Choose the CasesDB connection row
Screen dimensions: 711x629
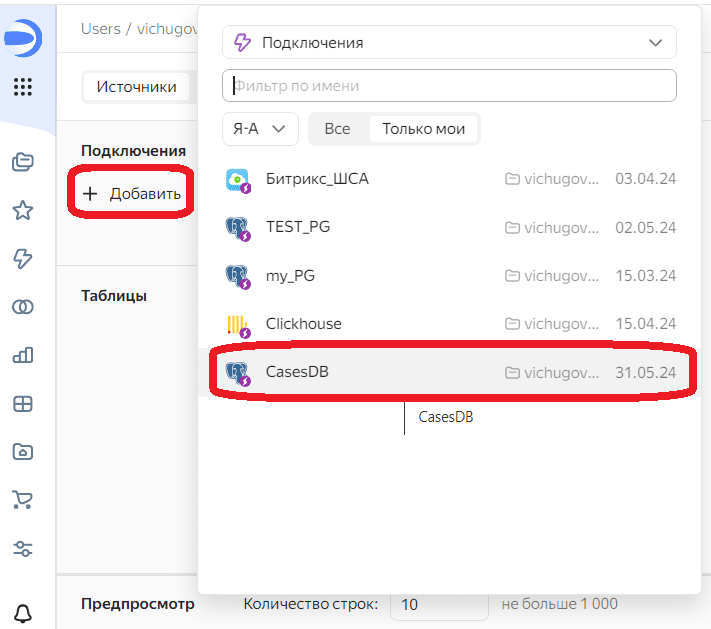[449, 372]
